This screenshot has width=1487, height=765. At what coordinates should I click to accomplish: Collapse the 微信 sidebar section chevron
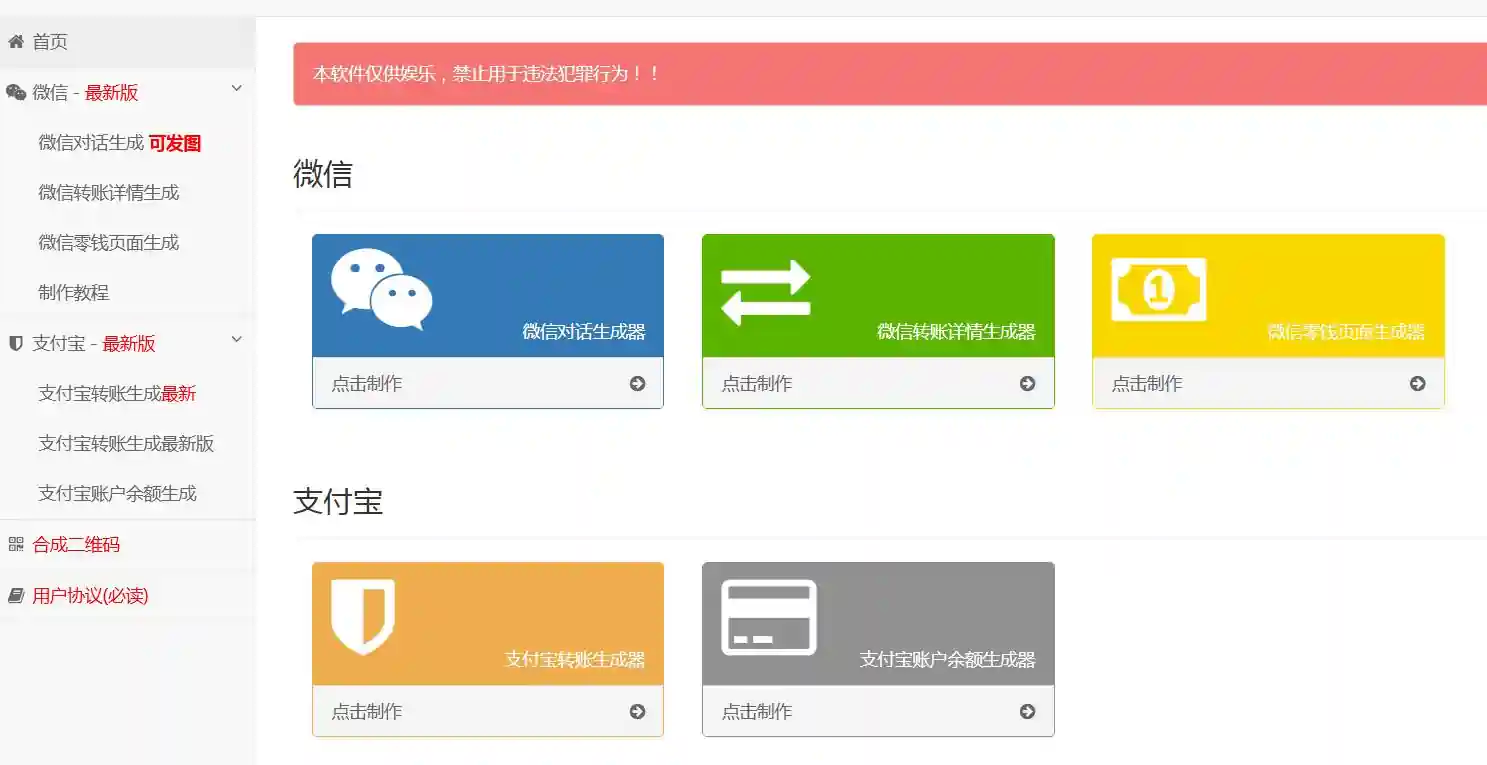[x=237, y=89]
